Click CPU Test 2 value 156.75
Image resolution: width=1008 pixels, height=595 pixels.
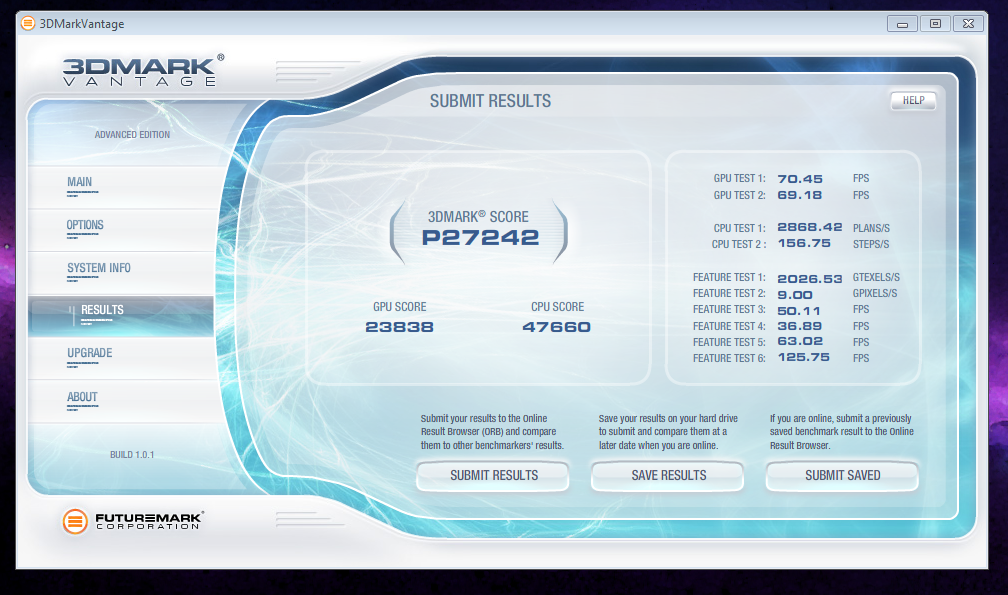(x=804, y=244)
